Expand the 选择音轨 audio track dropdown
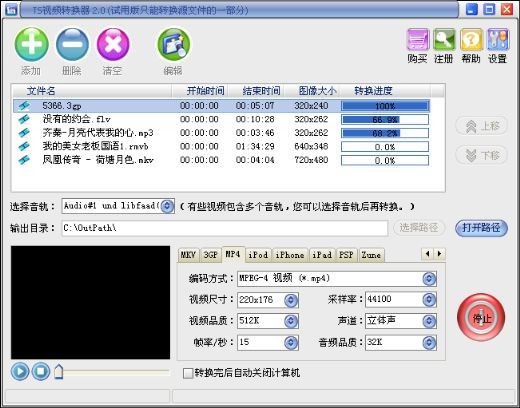The image size is (520, 408). point(167,206)
